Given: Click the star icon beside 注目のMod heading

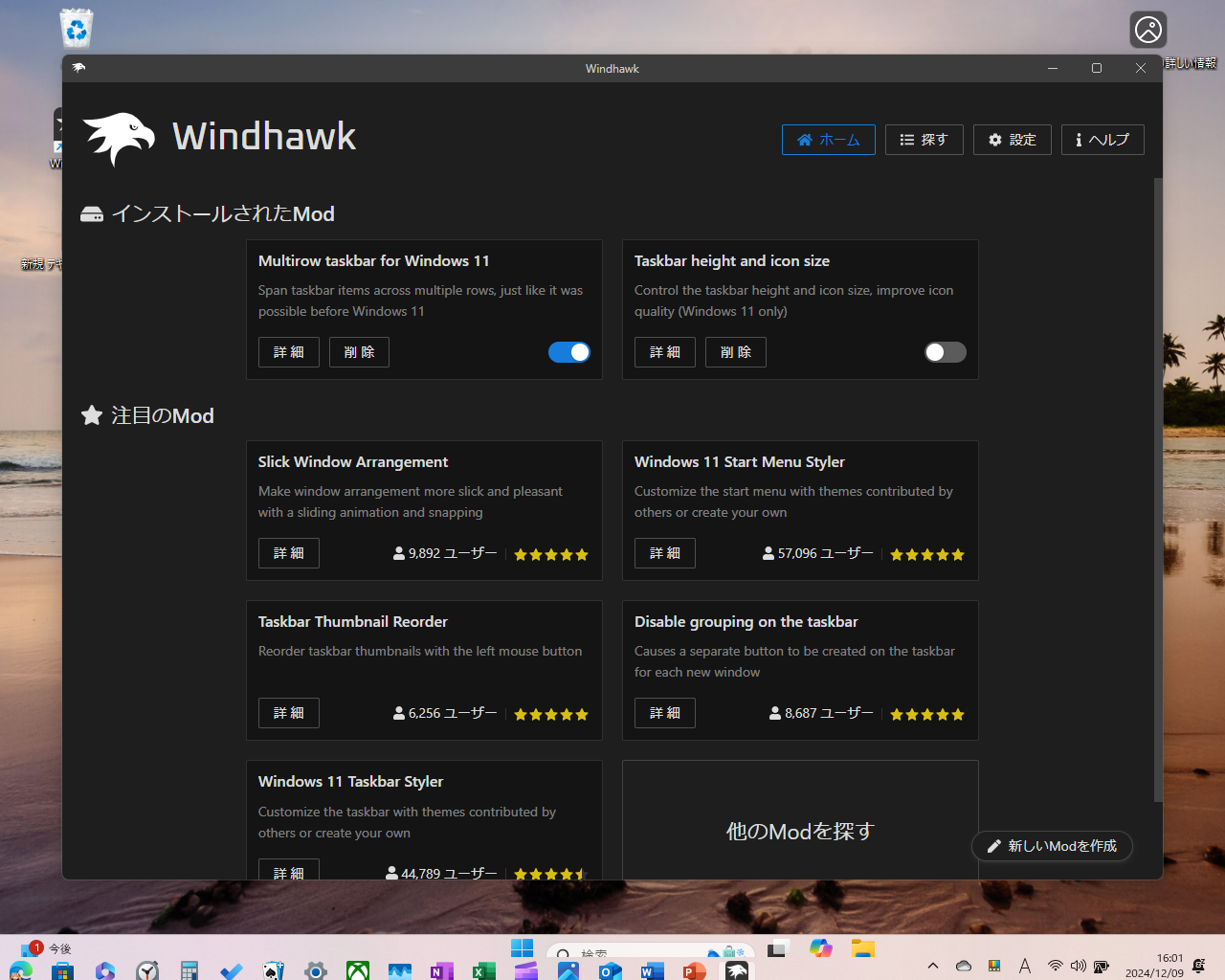Looking at the screenshot, I should pyautogui.click(x=91, y=414).
